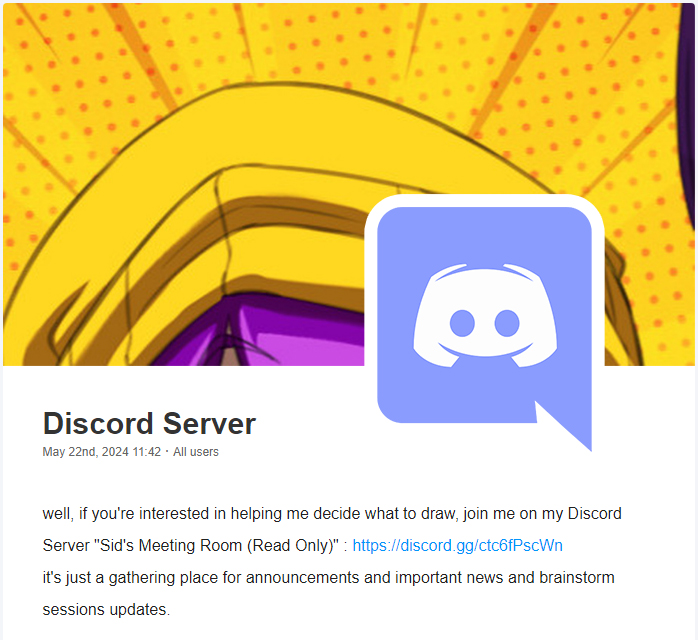Click the white border around Discord icon
The height and width of the screenshot is (640, 698).
click(484, 200)
